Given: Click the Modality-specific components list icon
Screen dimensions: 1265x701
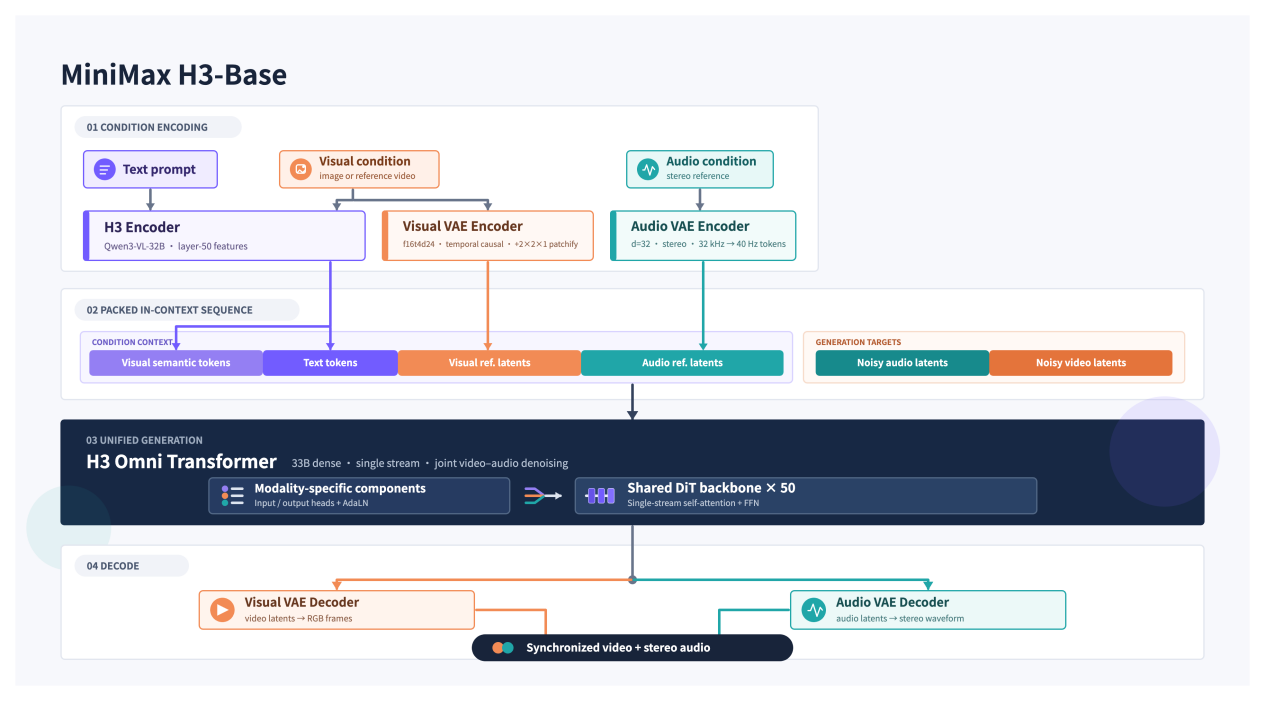Looking at the screenshot, I should click(233, 495).
